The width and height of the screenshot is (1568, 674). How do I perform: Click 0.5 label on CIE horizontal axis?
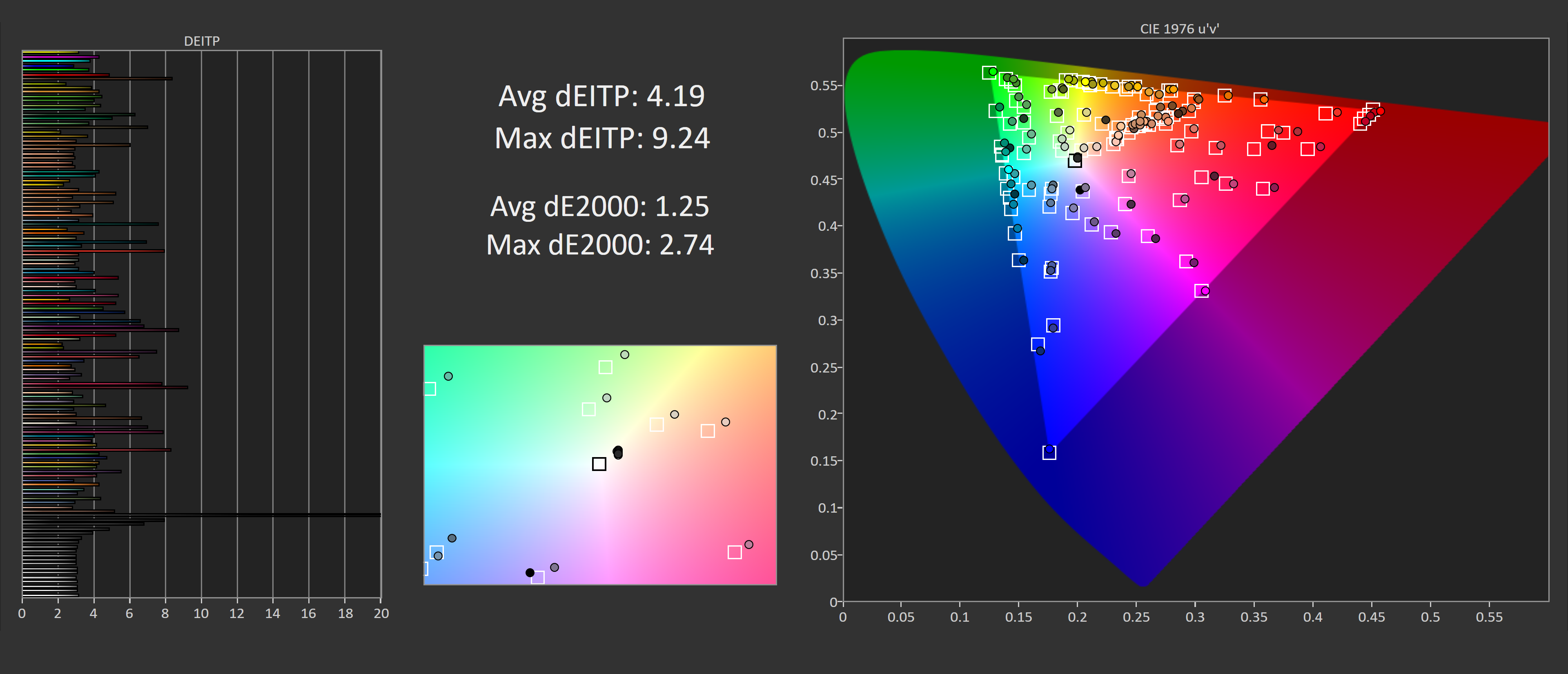click(x=1430, y=617)
